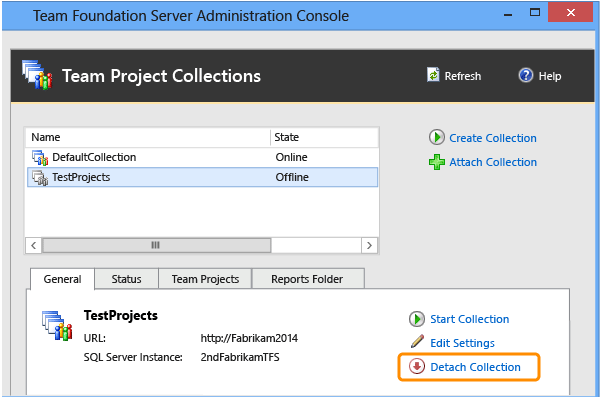Click the Detach Collection link
Screen dimensions: 600x398
[475, 367]
